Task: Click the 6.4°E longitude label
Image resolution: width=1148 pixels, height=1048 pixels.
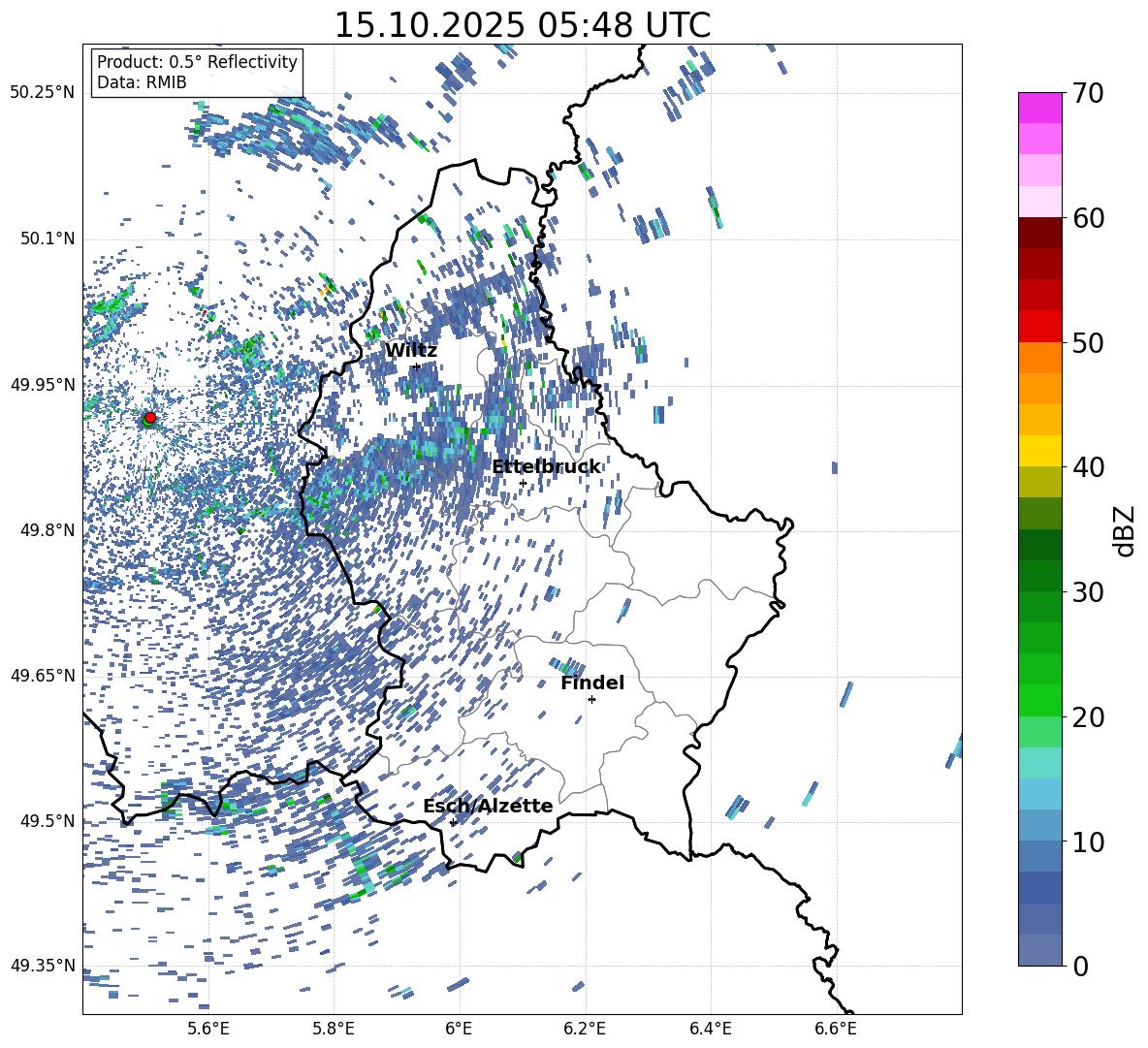Action: coord(710,1029)
